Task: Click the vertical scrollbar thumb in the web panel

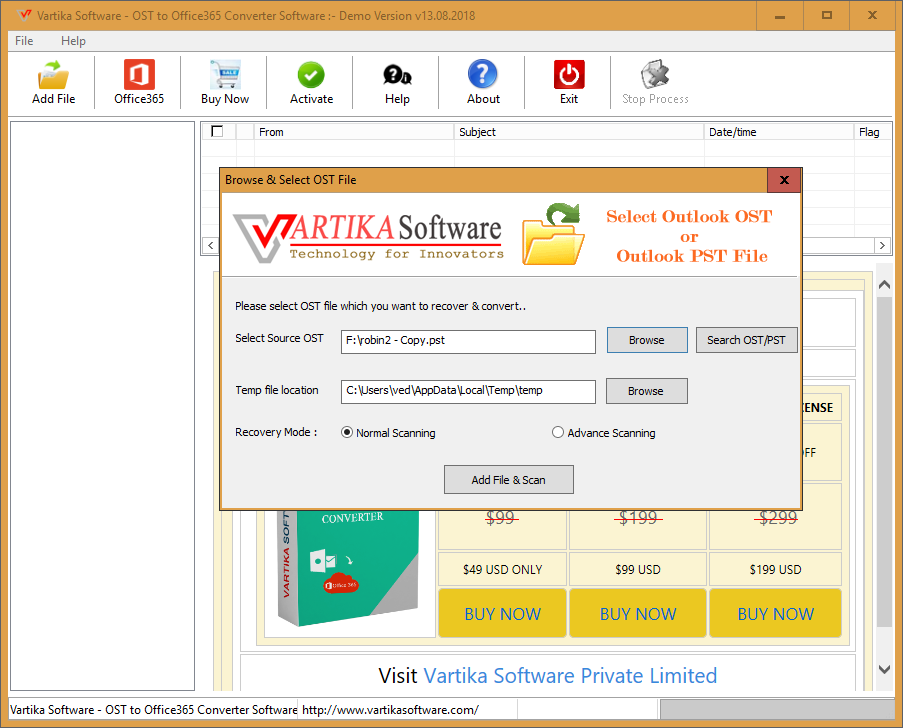Action: [x=884, y=461]
